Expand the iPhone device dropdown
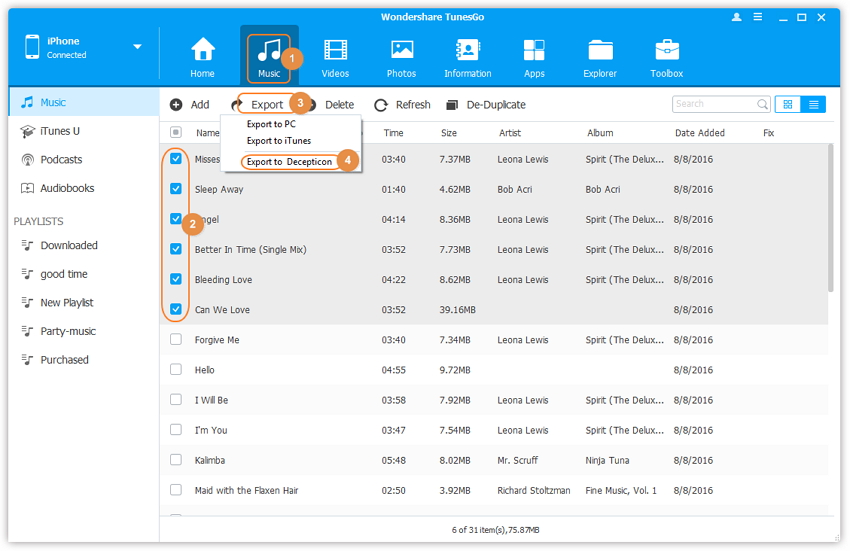 pyautogui.click(x=138, y=47)
